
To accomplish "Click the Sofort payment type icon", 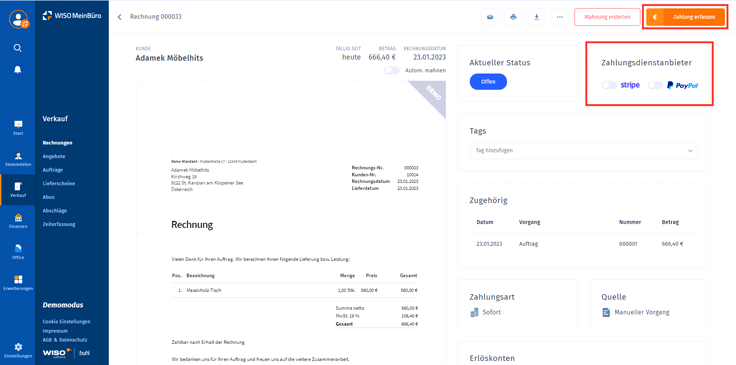I will tap(474, 312).
